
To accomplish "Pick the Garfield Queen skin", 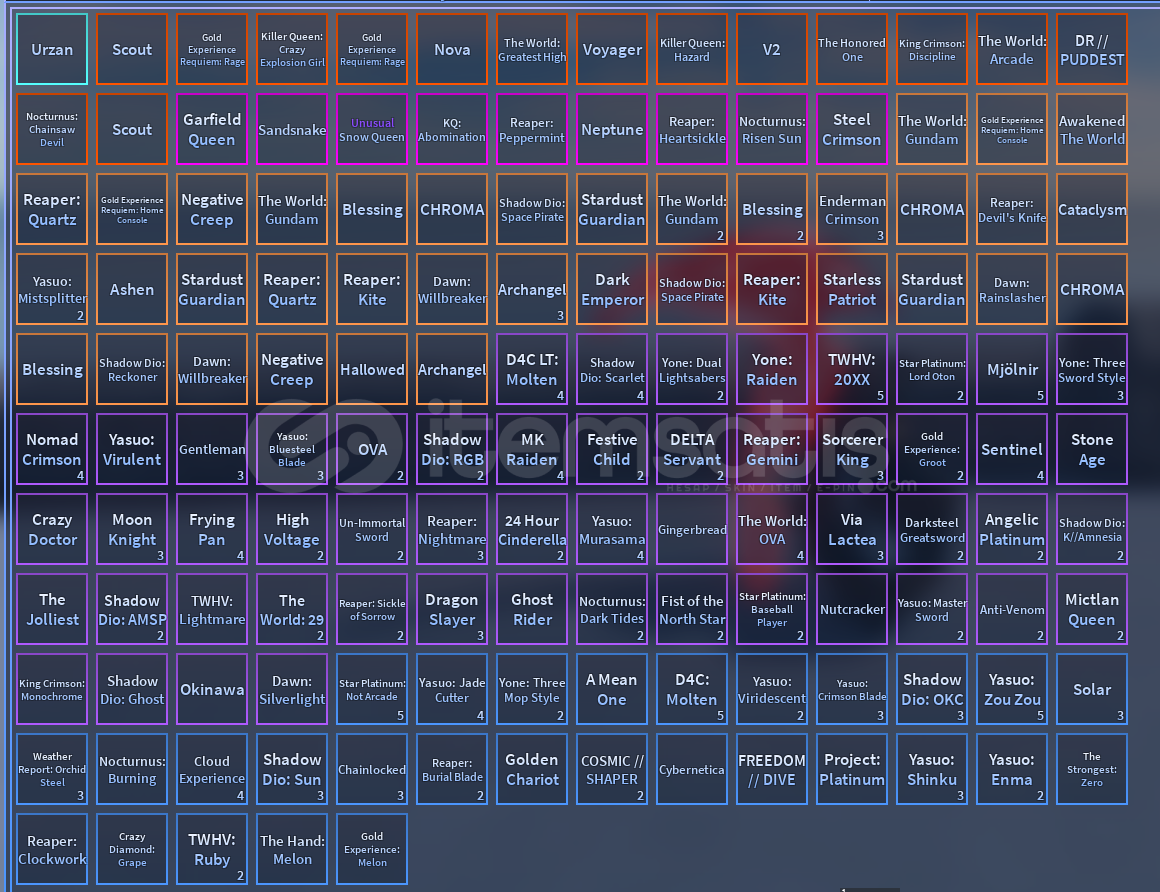I will (x=212, y=129).
